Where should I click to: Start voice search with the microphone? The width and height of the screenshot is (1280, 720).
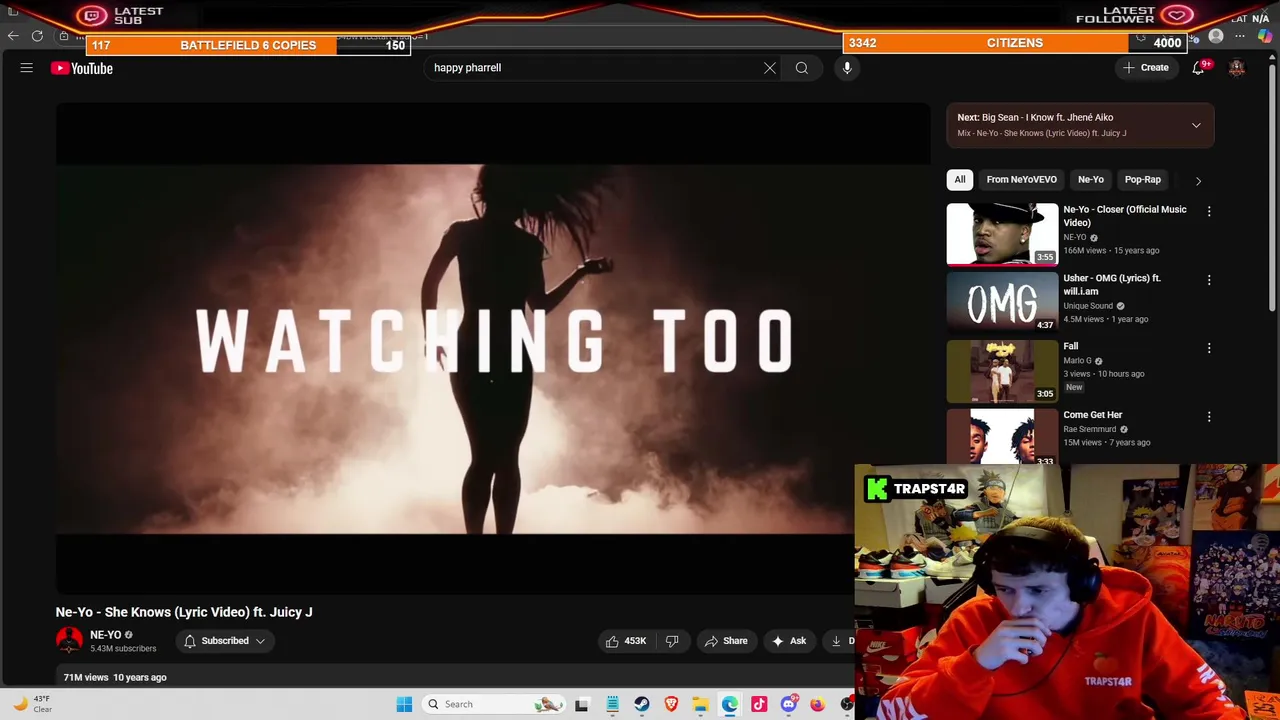pyautogui.click(x=847, y=68)
